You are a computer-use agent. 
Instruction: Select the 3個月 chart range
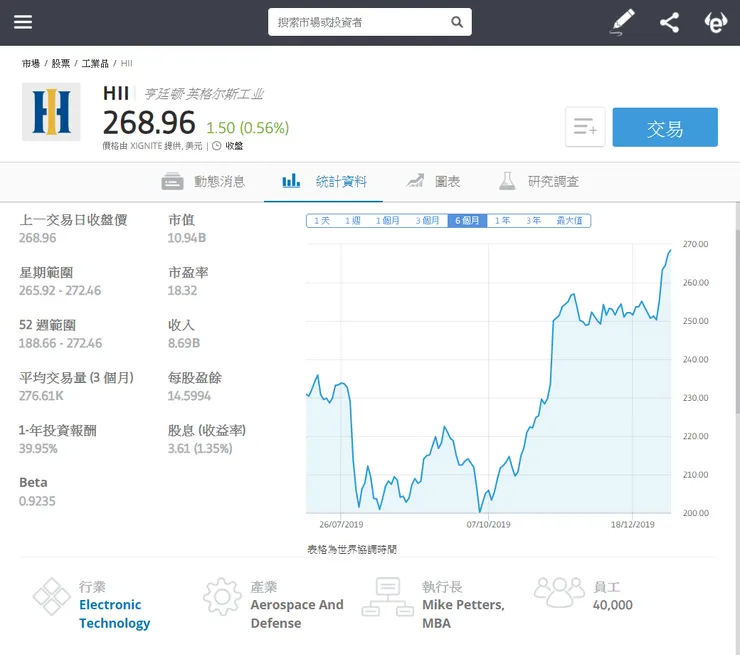click(x=427, y=220)
